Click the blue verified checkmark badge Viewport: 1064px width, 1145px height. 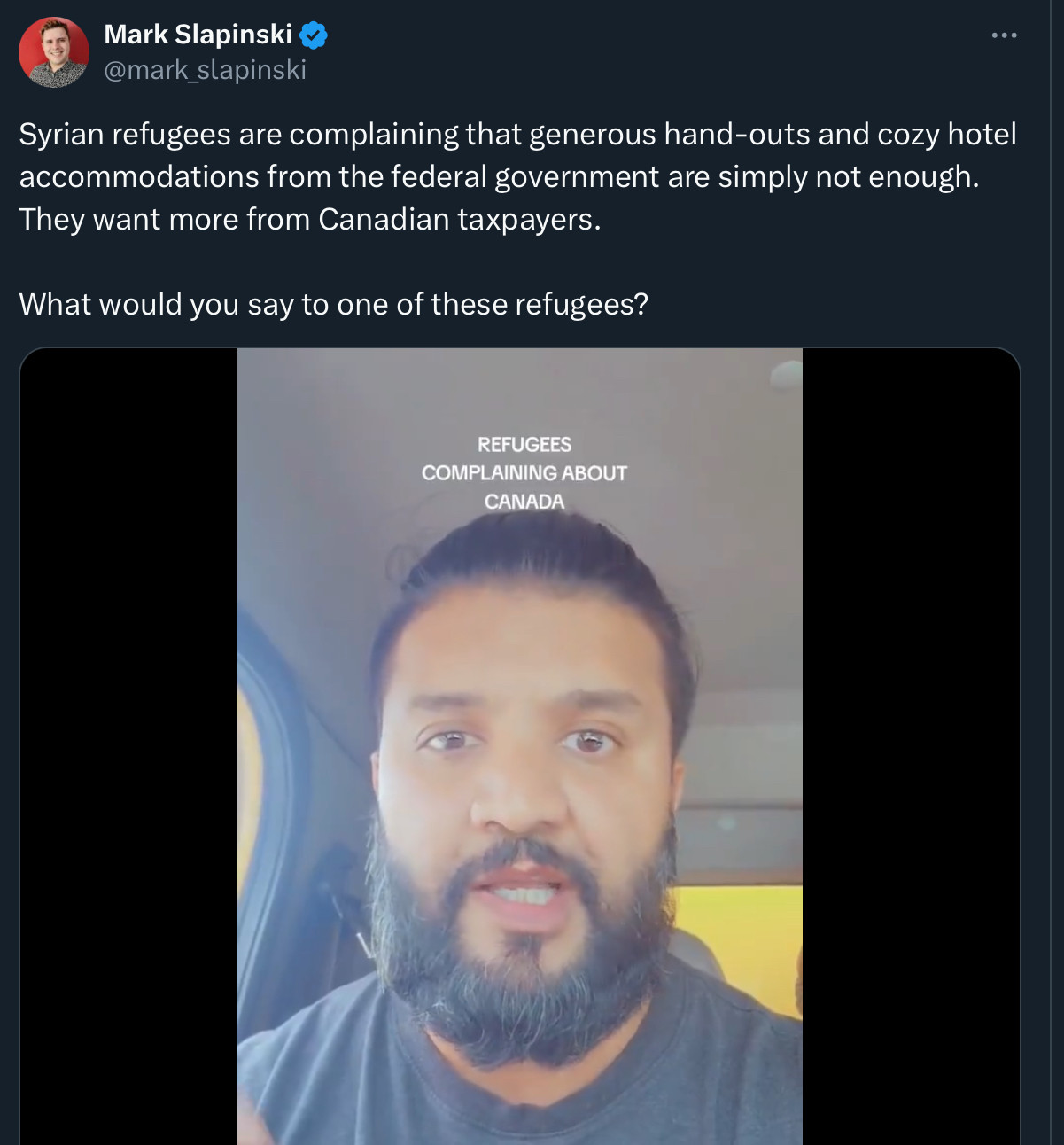click(314, 35)
